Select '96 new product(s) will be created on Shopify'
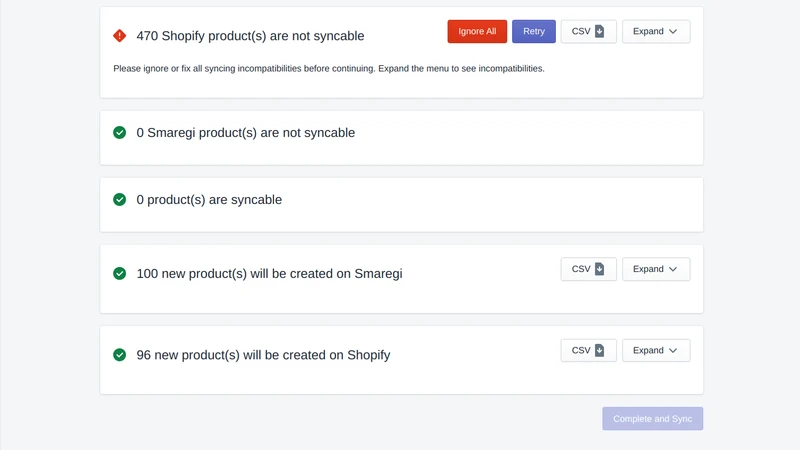 coord(263,355)
